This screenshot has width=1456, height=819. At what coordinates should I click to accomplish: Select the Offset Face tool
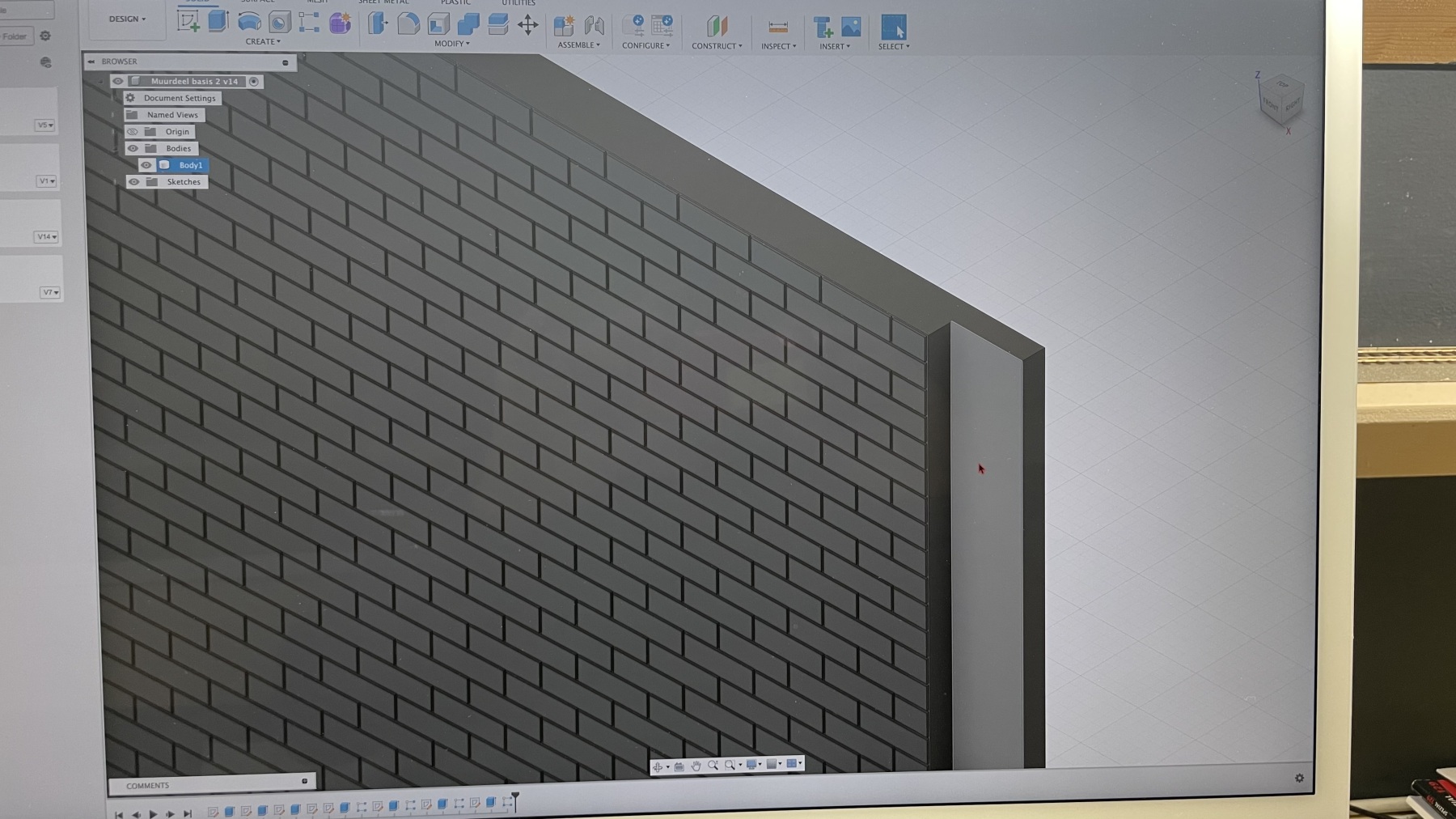pyautogui.click(x=498, y=24)
